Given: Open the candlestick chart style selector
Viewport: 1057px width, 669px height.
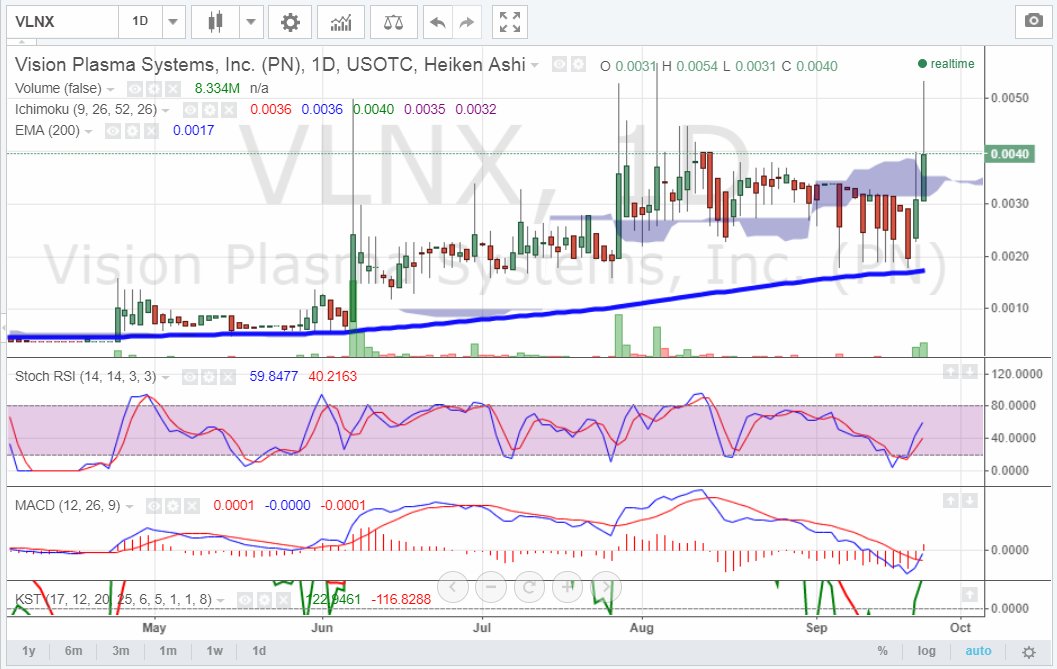Looking at the screenshot, I should pos(215,22).
